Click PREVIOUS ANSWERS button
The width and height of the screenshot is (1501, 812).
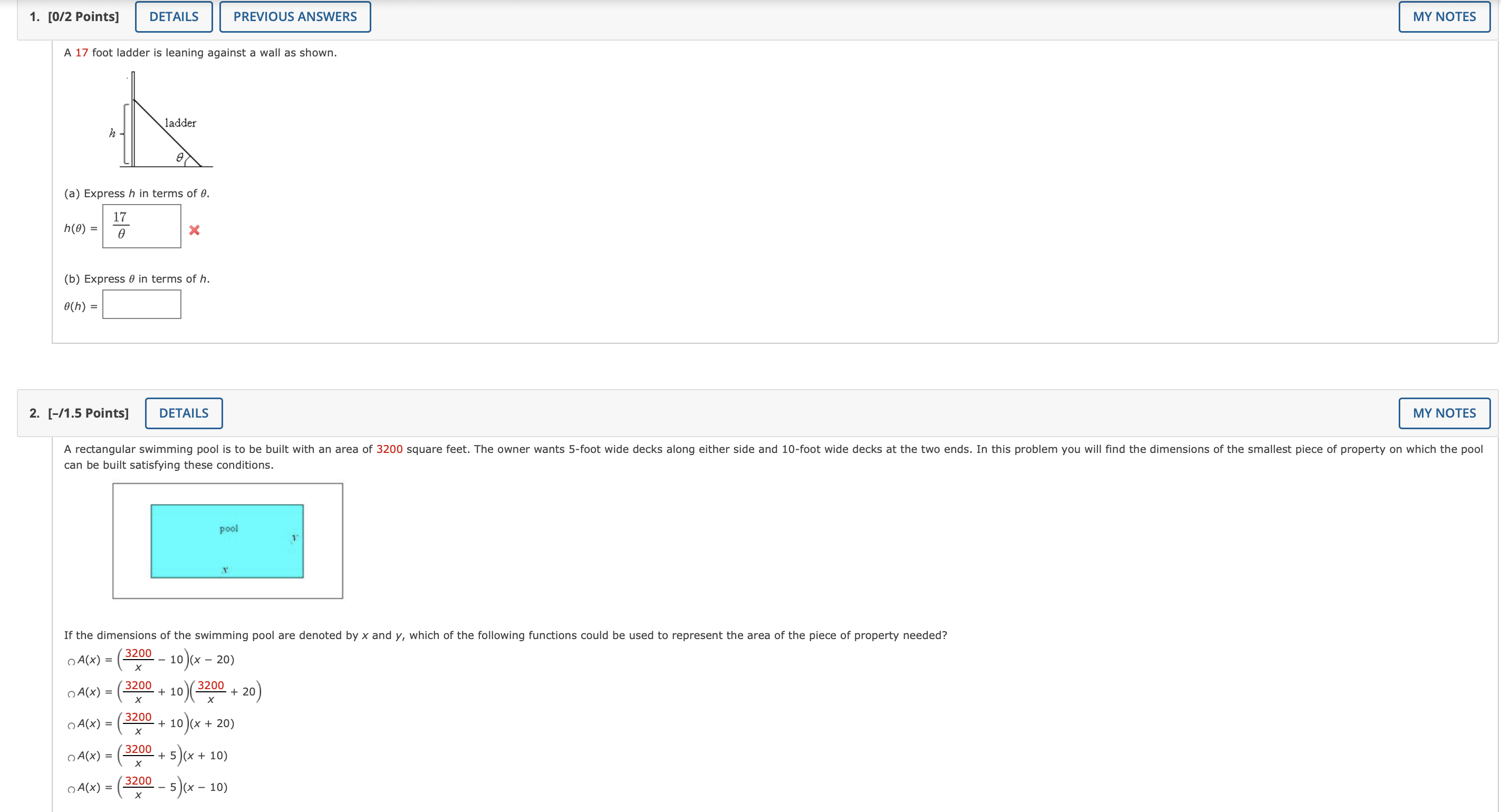(x=295, y=17)
